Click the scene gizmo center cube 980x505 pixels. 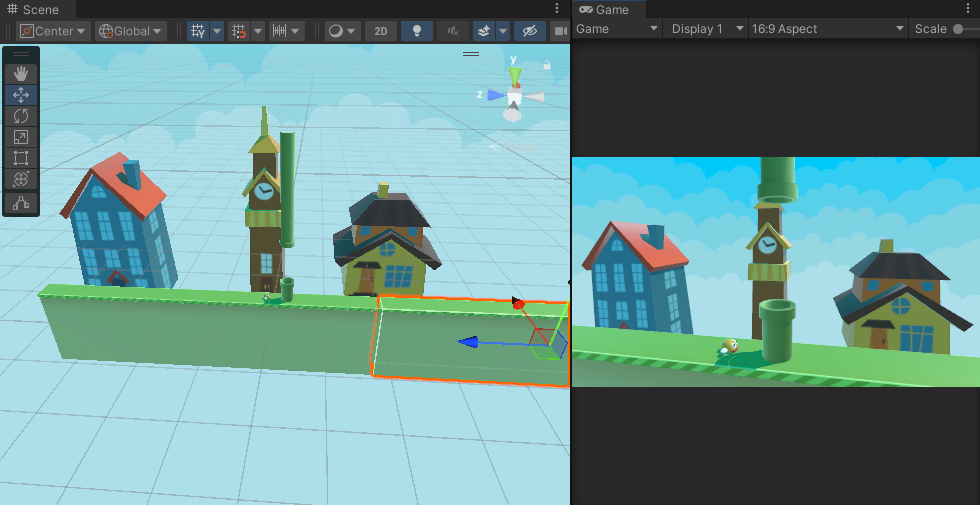click(x=514, y=96)
